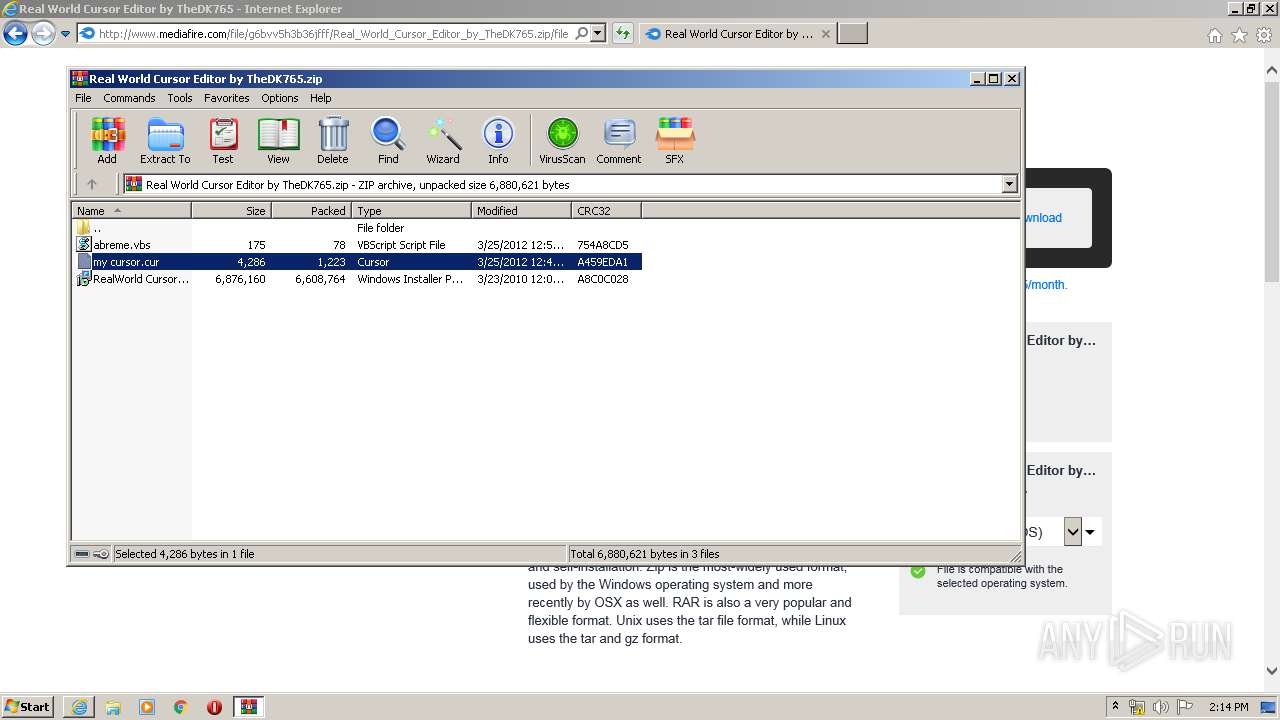Open Windows Explorer folder taskbar icon
Viewport: 1280px width, 720px height.
coord(113,707)
